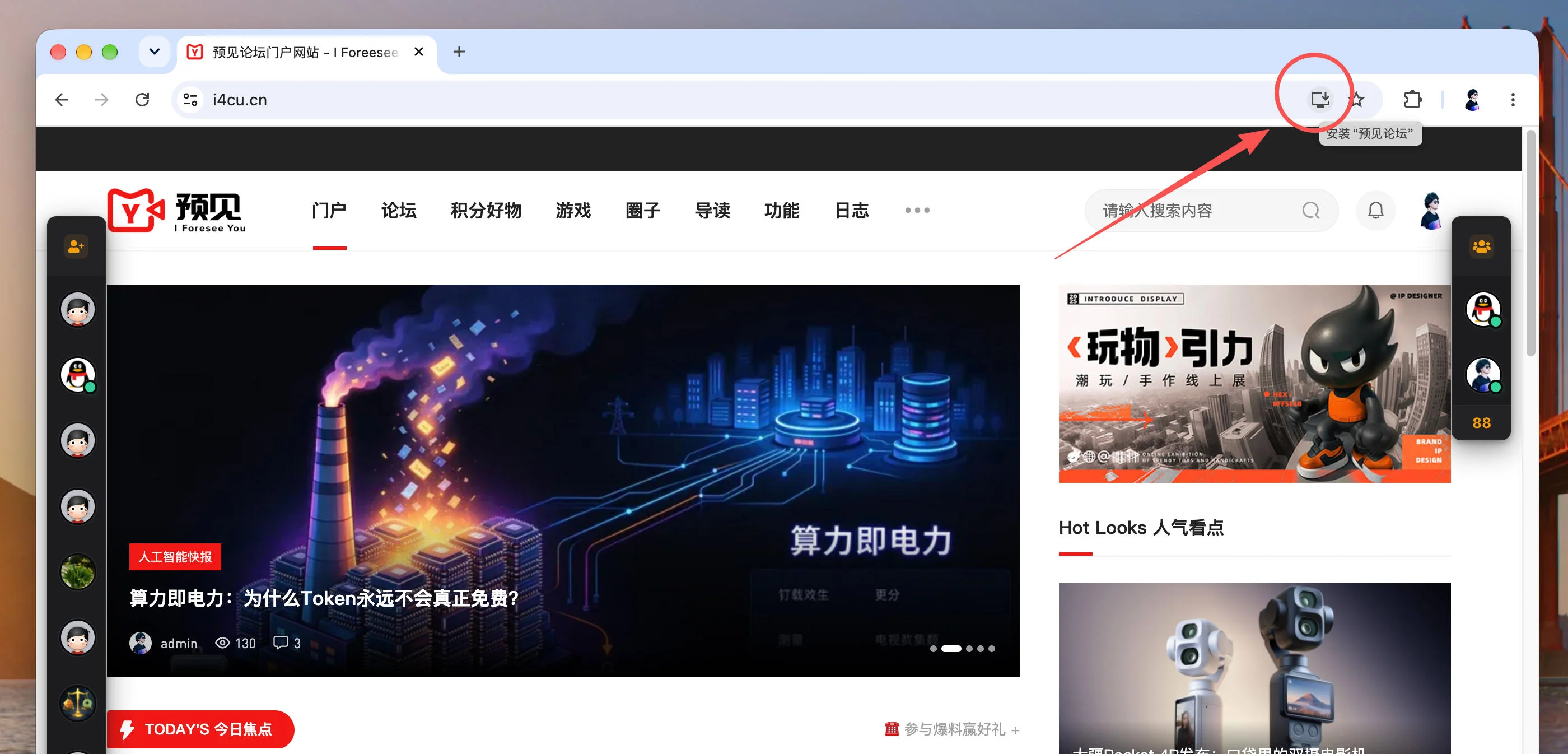Open the Chrome three-dot menu
The height and width of the screenshot is (754, 1568).
coord(1513,99)
